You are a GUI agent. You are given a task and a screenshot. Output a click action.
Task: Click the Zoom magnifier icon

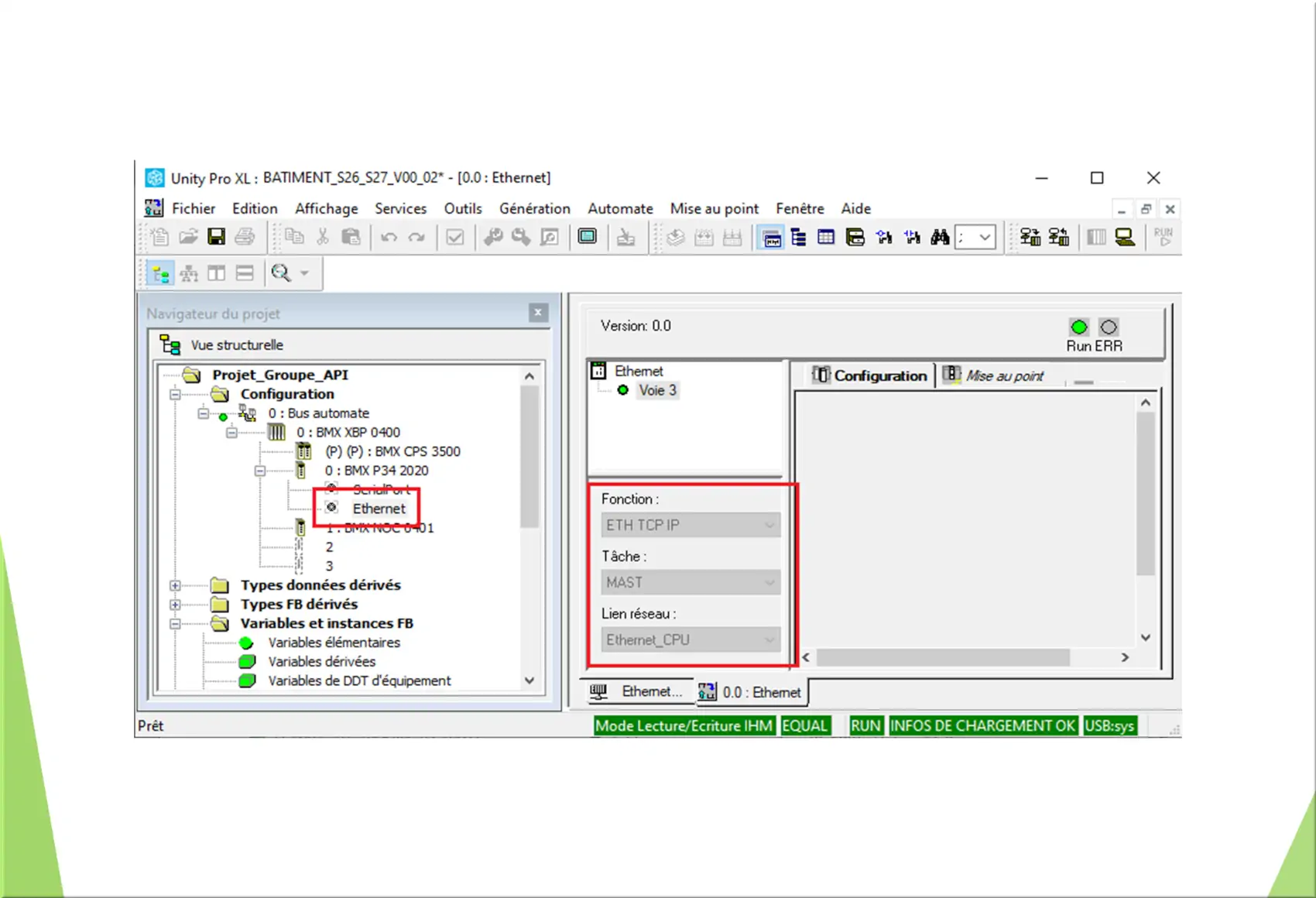pyautogui.click(x=280, y=273)
